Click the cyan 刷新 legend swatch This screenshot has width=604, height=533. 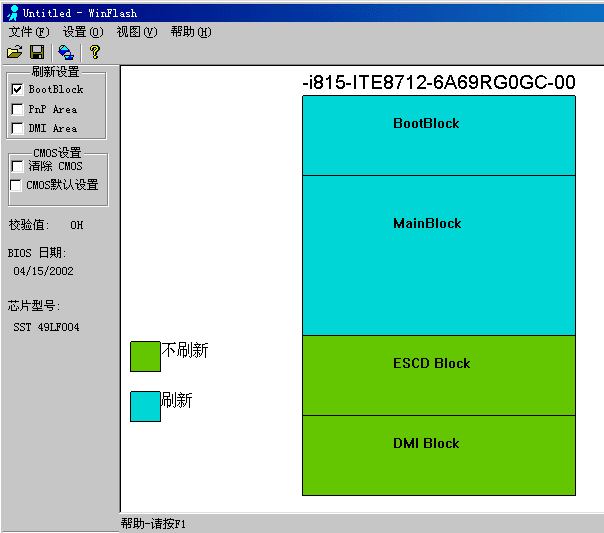coord(145,406)
